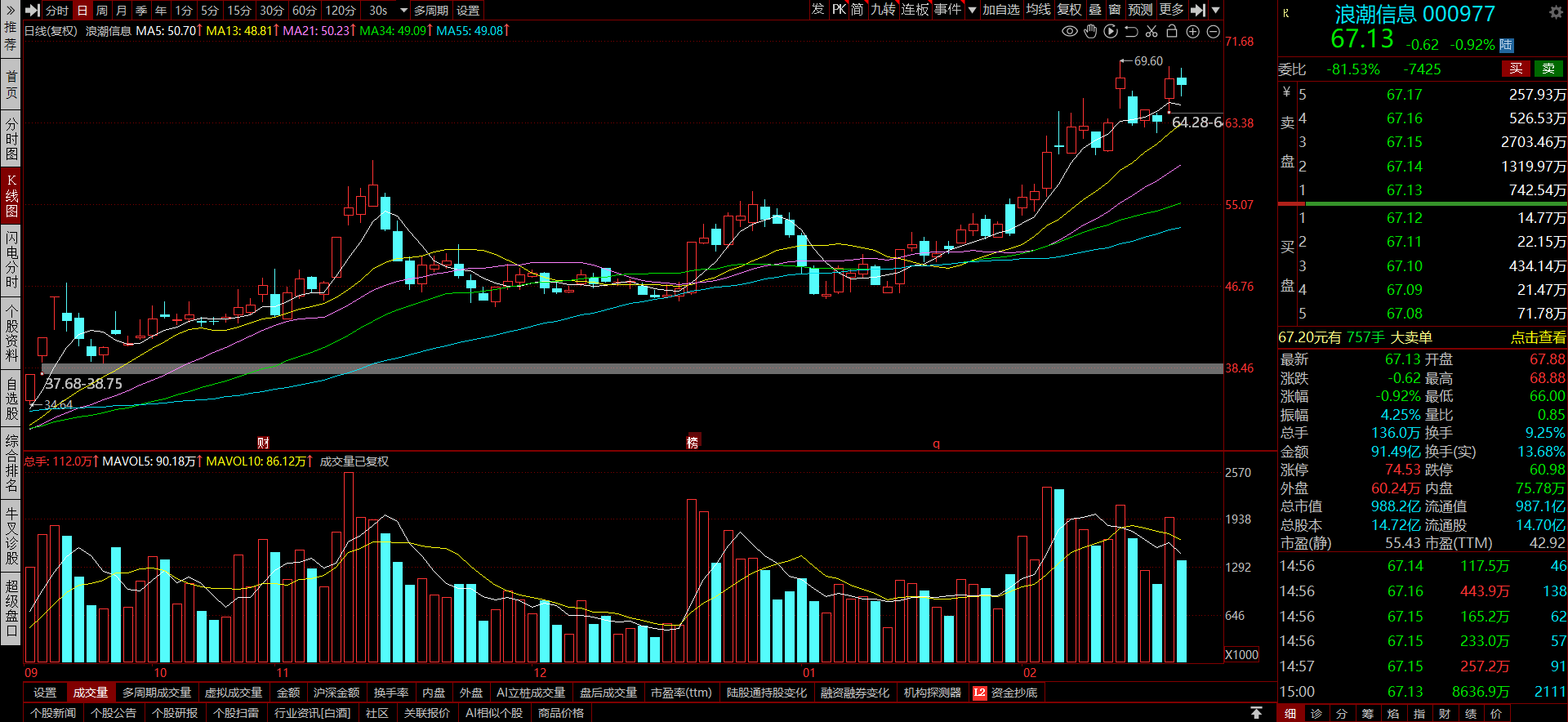Open the 综合排名 sidebar item
1568x722 pixels.
click(11, 463)
